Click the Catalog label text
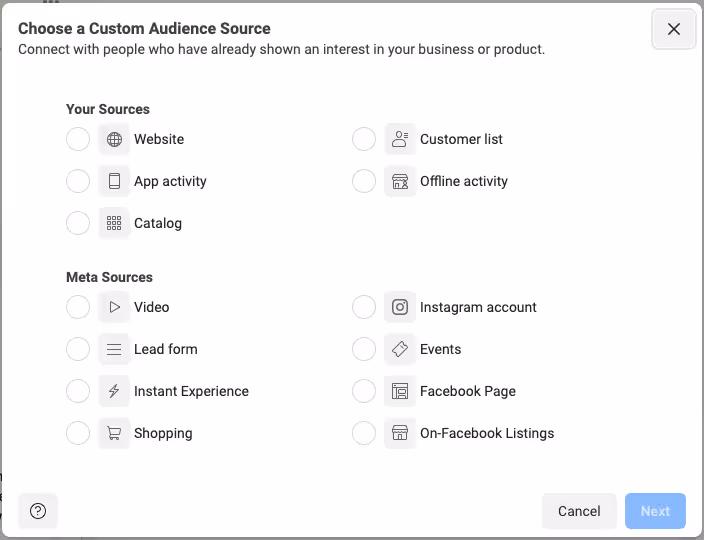704x540 pixels. click(158, 224)
